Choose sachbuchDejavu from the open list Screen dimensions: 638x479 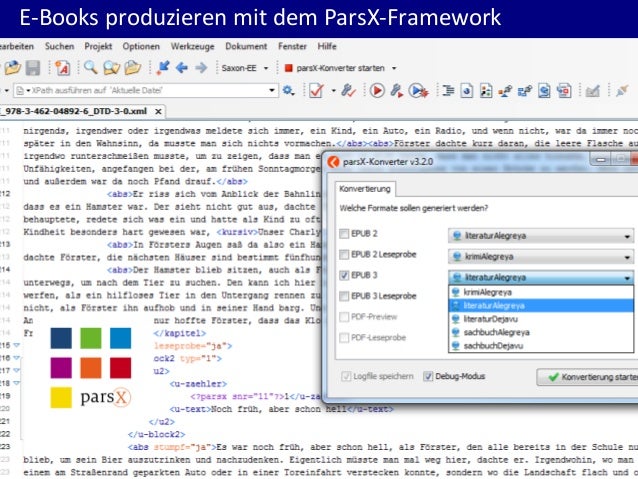[x=541, y=346]
